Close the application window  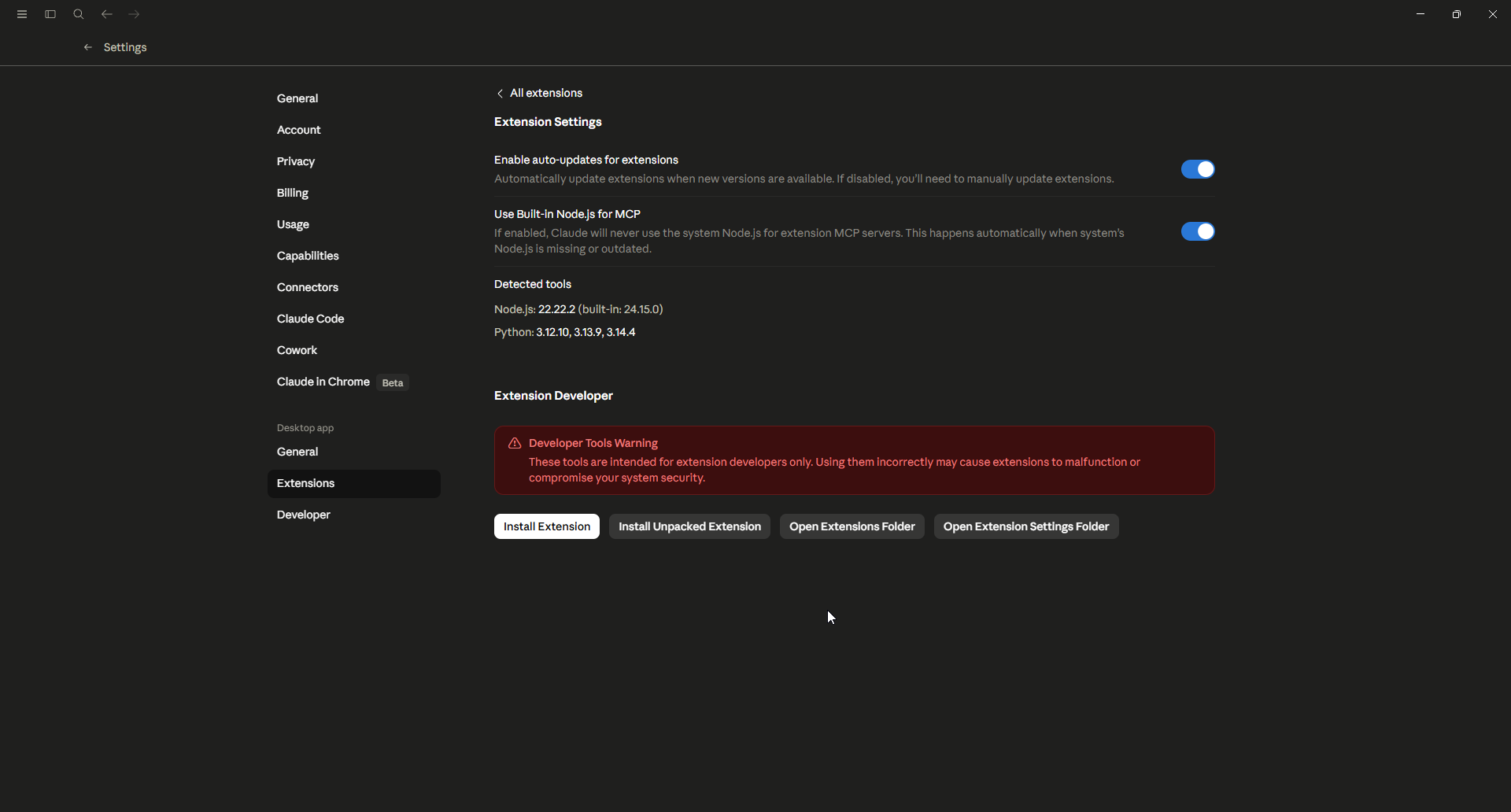[x=1493, y=14]
